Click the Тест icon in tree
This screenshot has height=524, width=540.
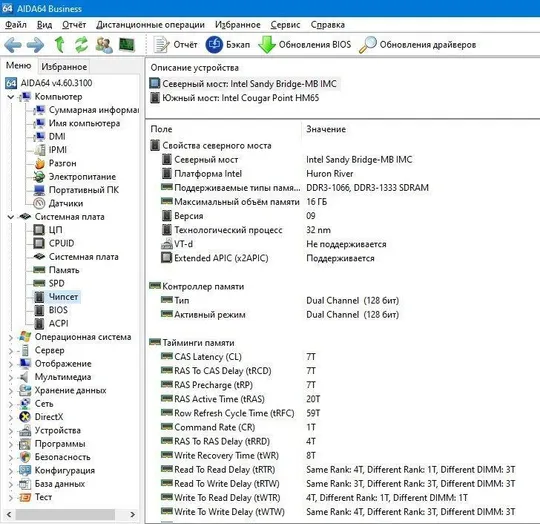pos(25,497)
